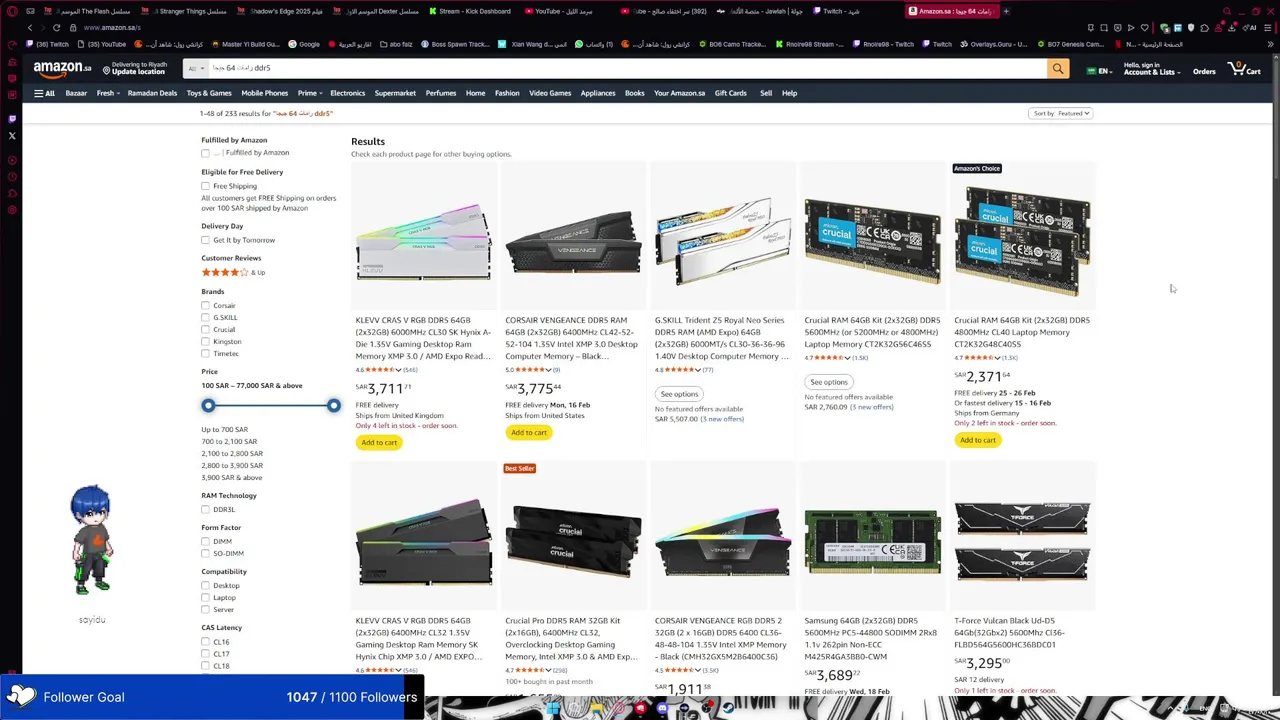This screenshot has width=1280, height=720.
Task: Open X (Twitter) in the browser sidebar
Action: (x=12, y=136)
